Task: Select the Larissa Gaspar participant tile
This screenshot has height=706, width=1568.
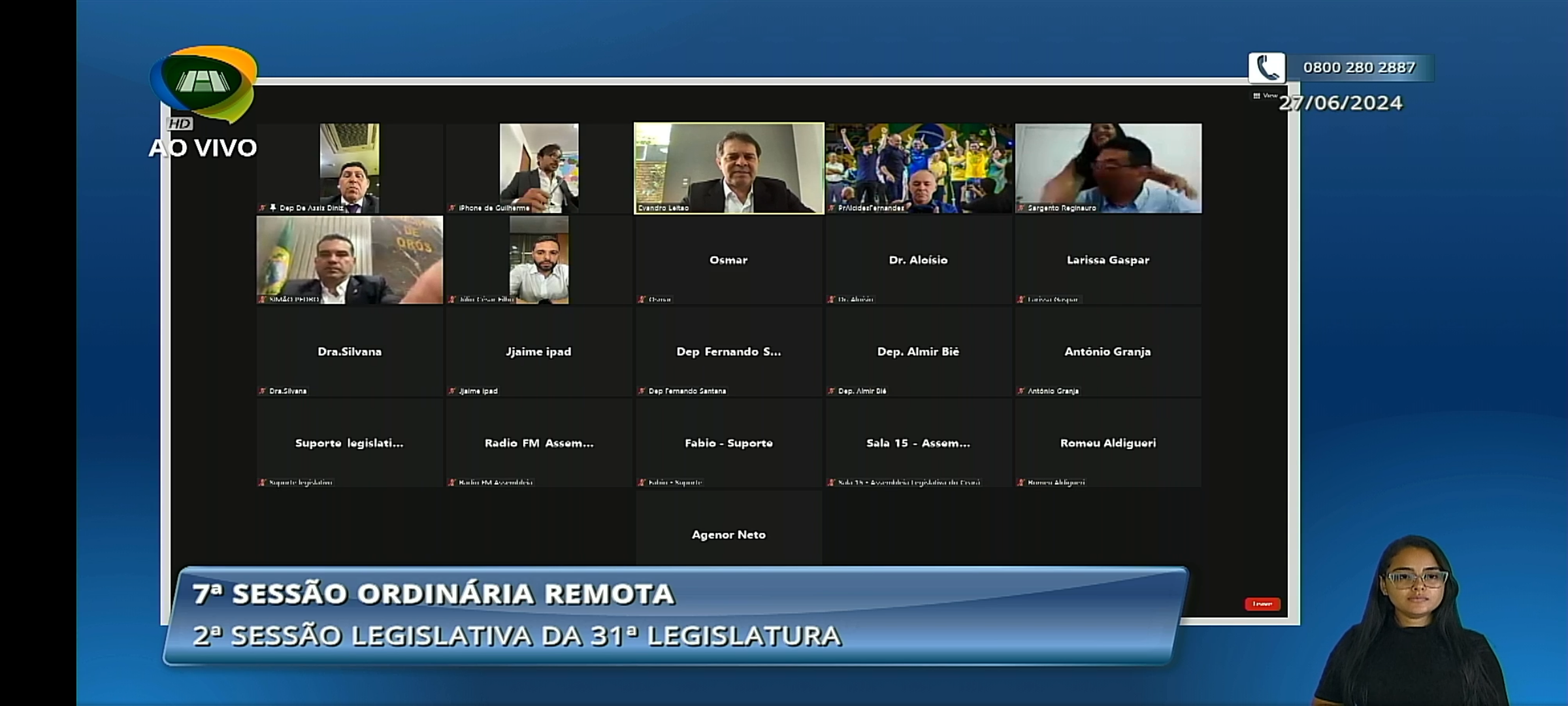Action: pos(1107,260)
